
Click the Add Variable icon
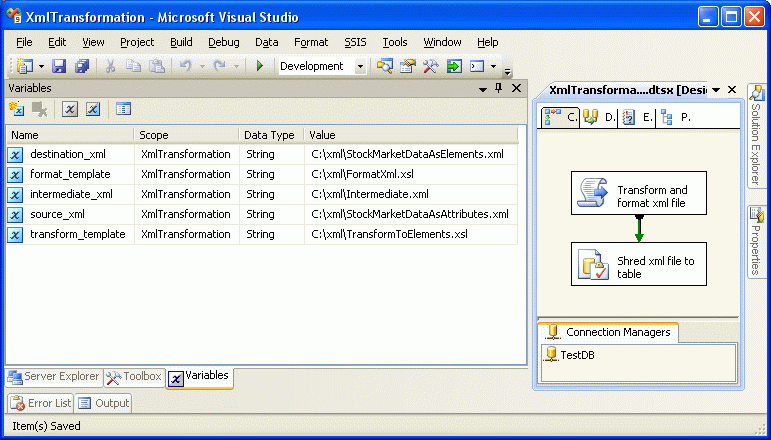(16, 109)
